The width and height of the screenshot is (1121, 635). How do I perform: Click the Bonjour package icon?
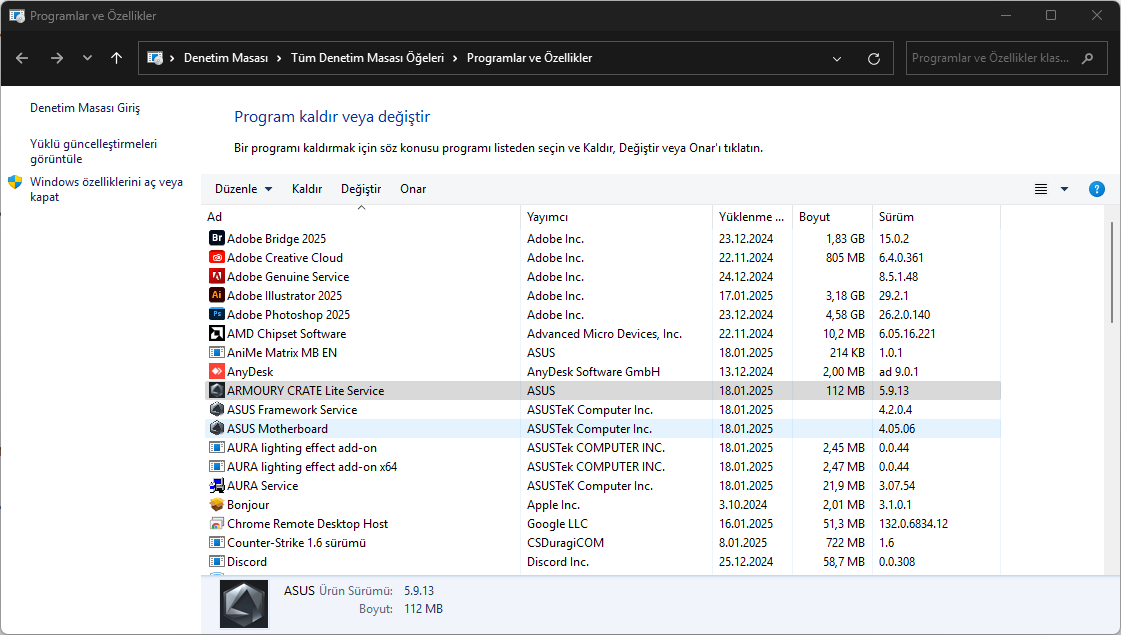point(216,505)
